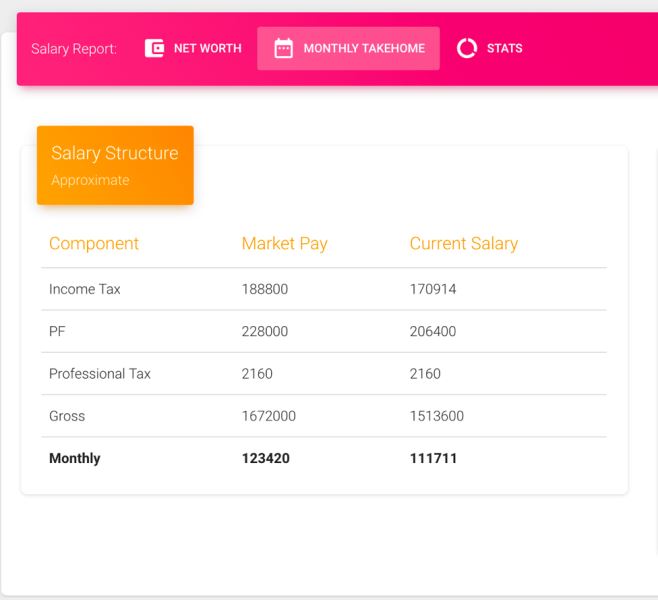658x600 pixels.
Task: Click the Component column header
Action: coord(94,243)
